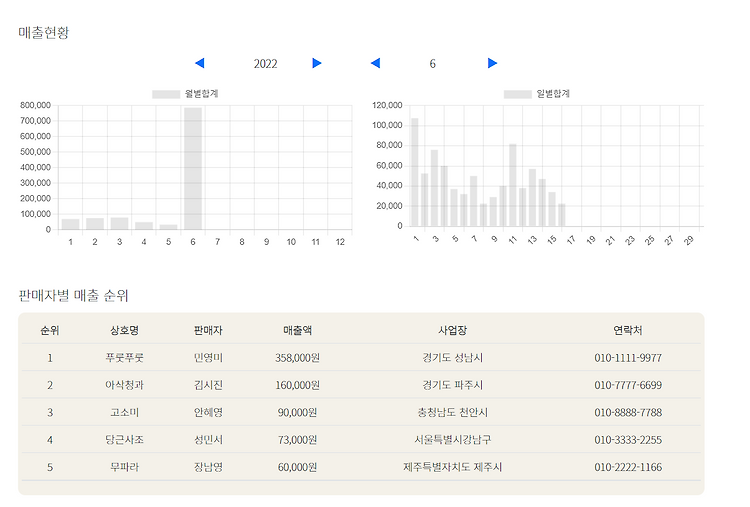Click phone number 010-1111-9977
Image resolution: width=750 pixels, height=507 pixels.
click(x=628, y=358)
